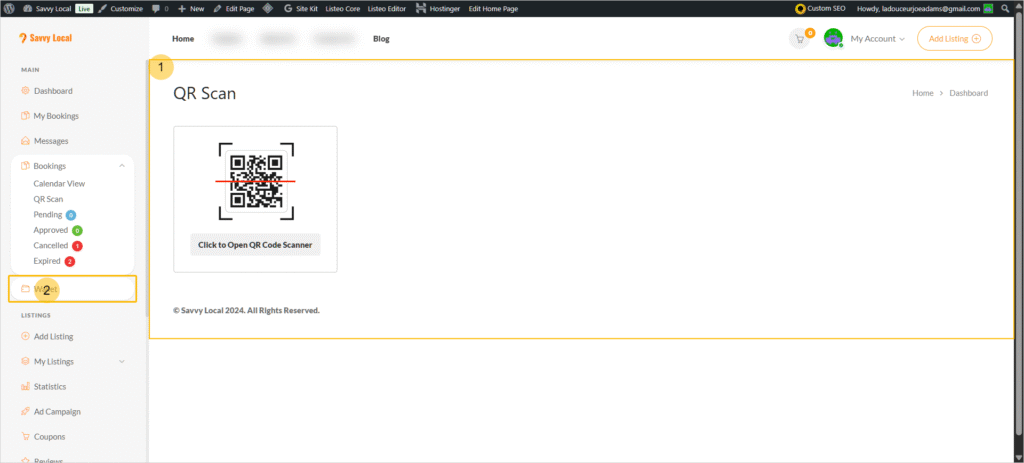1024x463 pixels.
Task: Click the QR code scanner image
Action: coord(255,180)
